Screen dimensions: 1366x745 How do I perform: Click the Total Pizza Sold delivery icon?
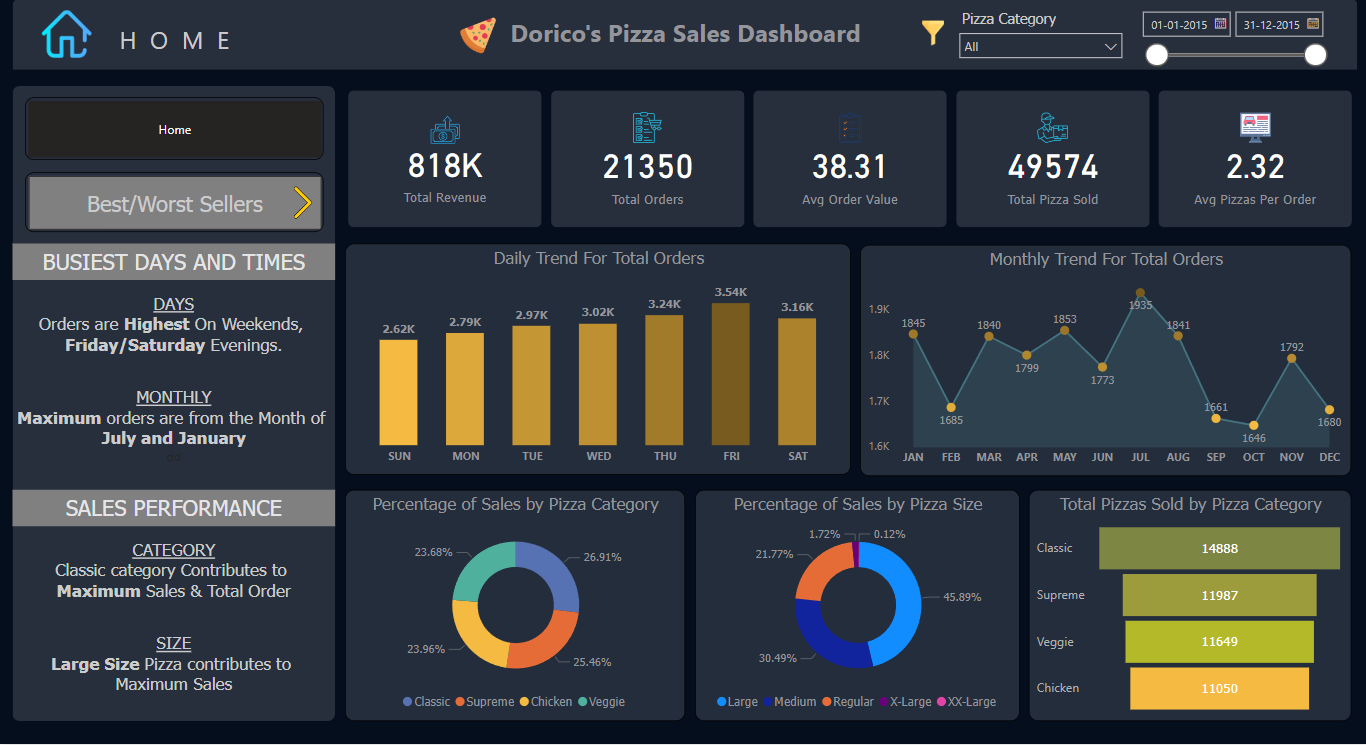(1052, 128)
